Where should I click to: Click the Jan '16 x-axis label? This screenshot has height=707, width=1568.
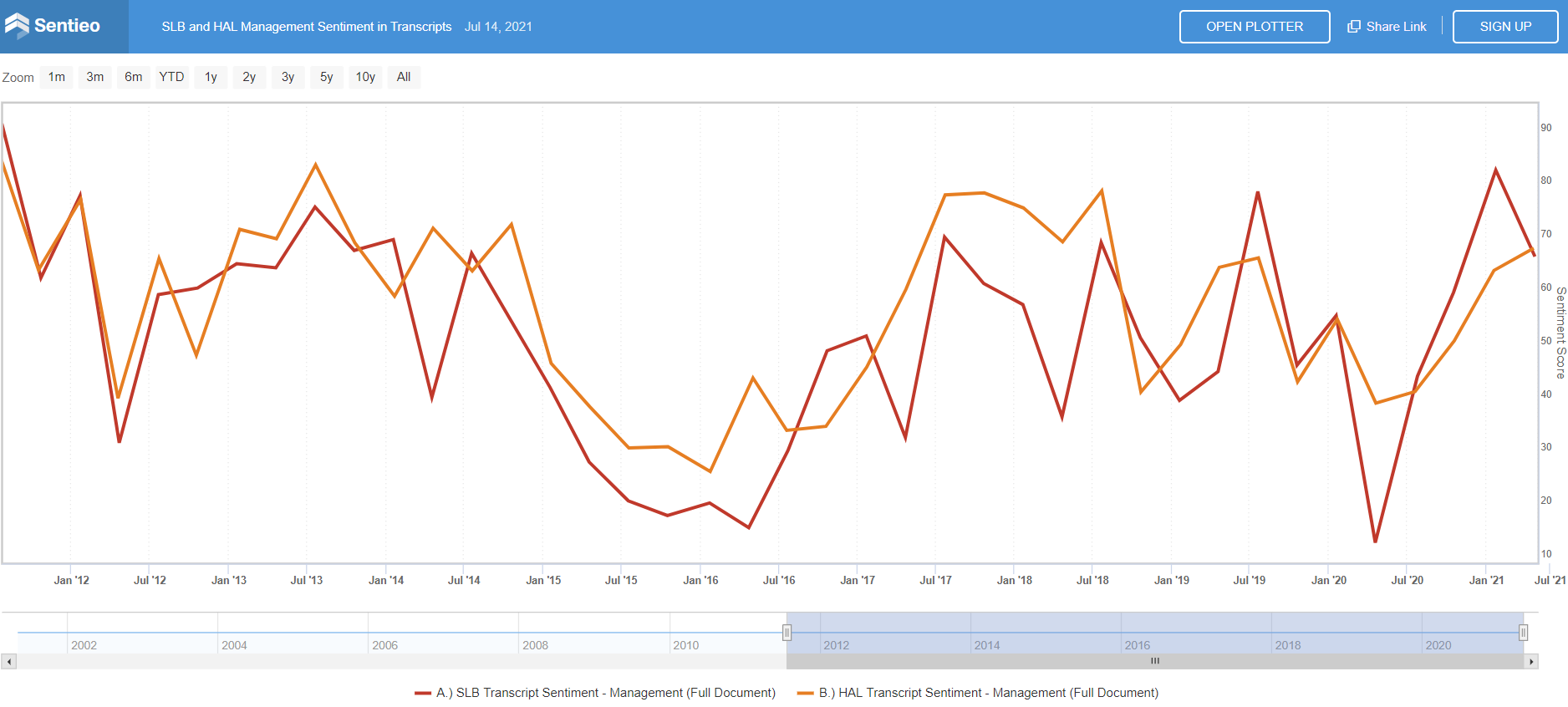click(x=700, y=580)
